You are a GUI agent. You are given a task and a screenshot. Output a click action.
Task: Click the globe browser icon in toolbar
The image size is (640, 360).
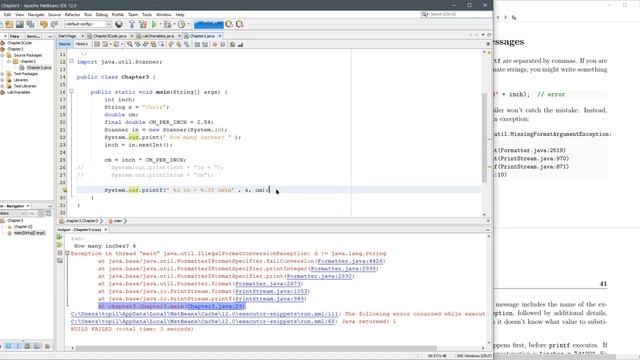119,24
